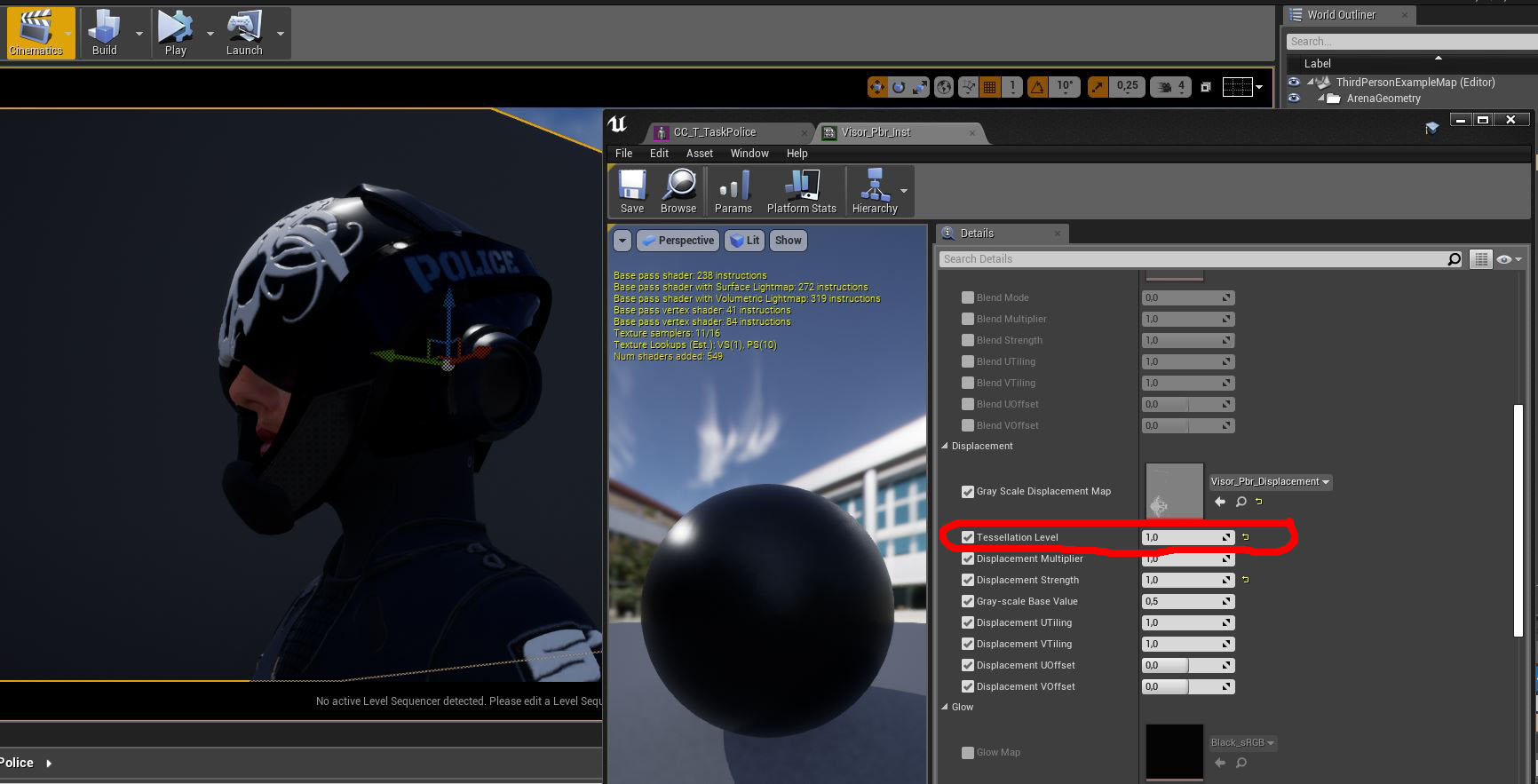Uncheck Gray Scale Displacement Map override

(x=968, y=491)
